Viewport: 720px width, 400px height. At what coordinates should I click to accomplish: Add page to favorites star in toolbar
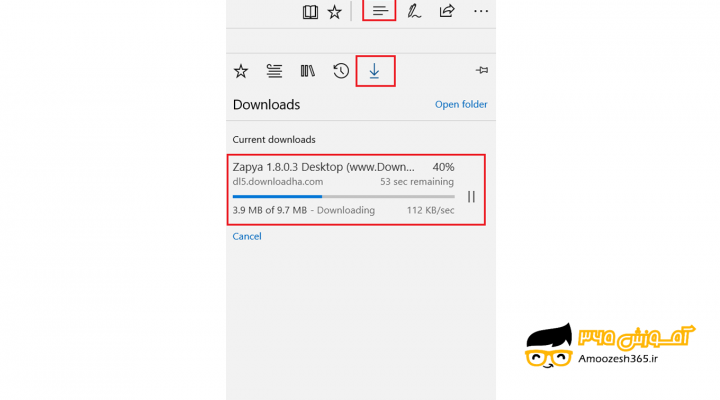[335, 12]
